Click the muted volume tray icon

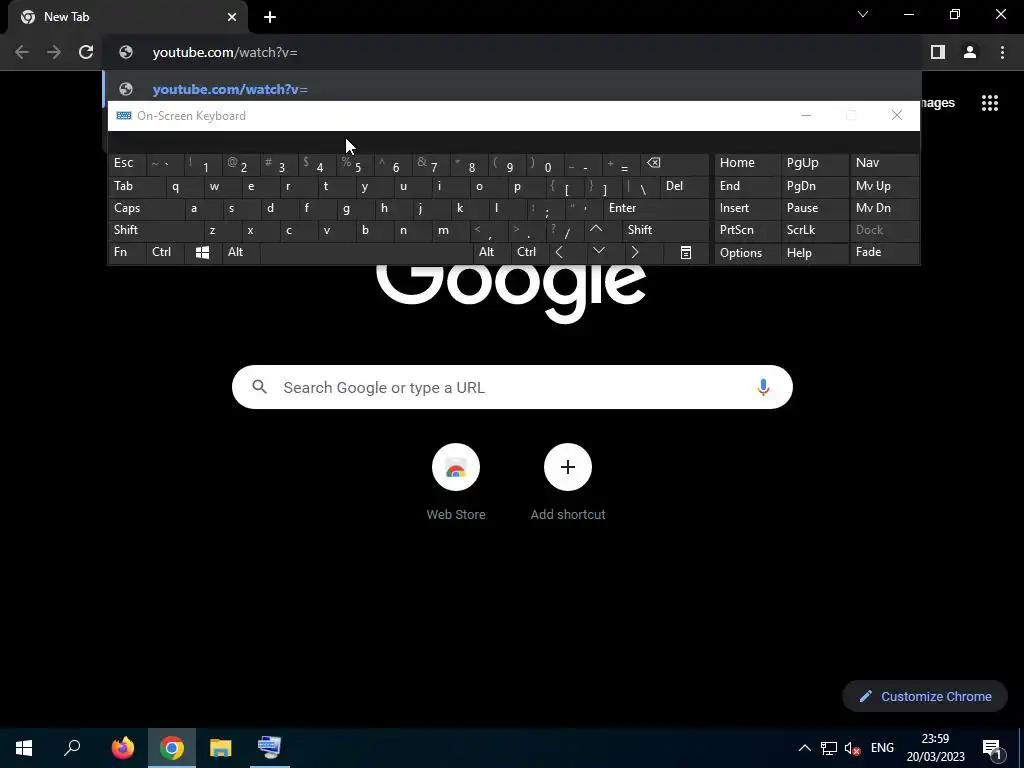[x=852, y=748]
